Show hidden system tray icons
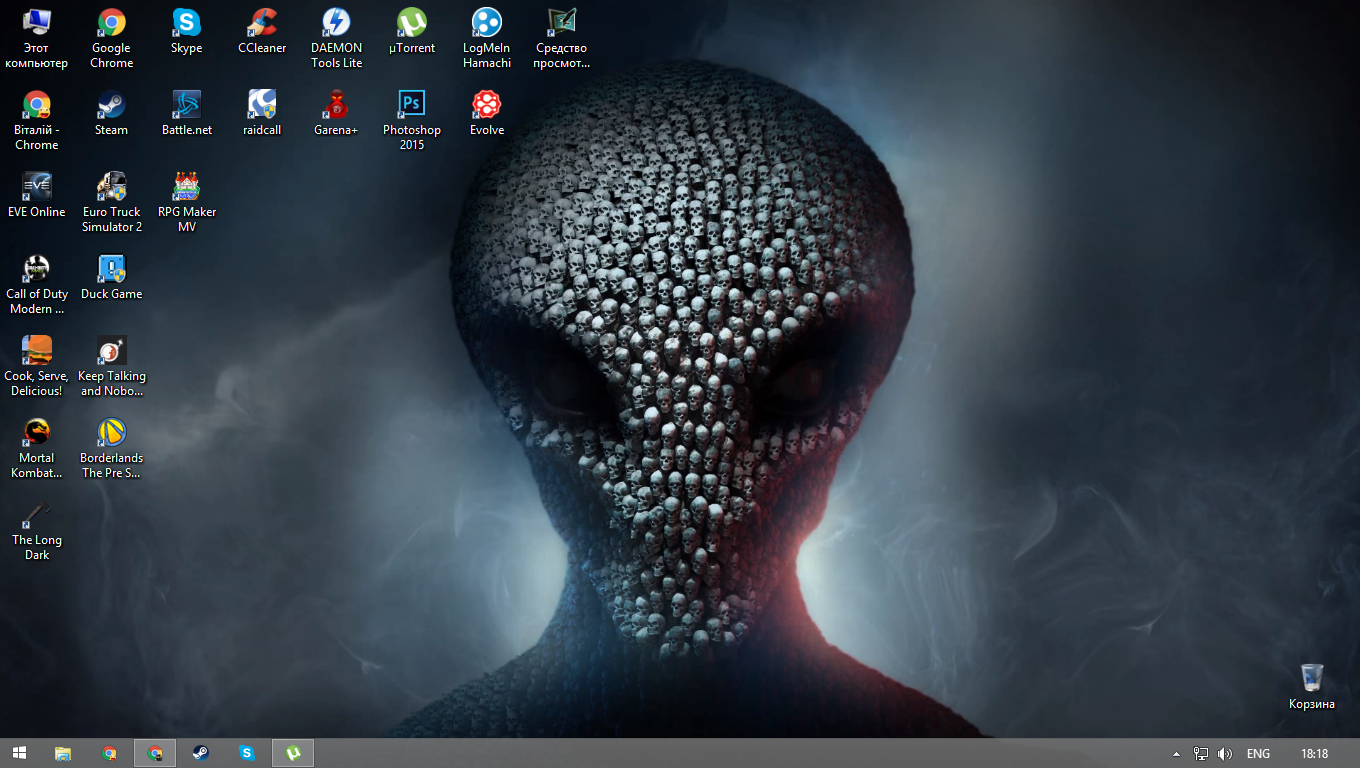 click(1176, 754)
